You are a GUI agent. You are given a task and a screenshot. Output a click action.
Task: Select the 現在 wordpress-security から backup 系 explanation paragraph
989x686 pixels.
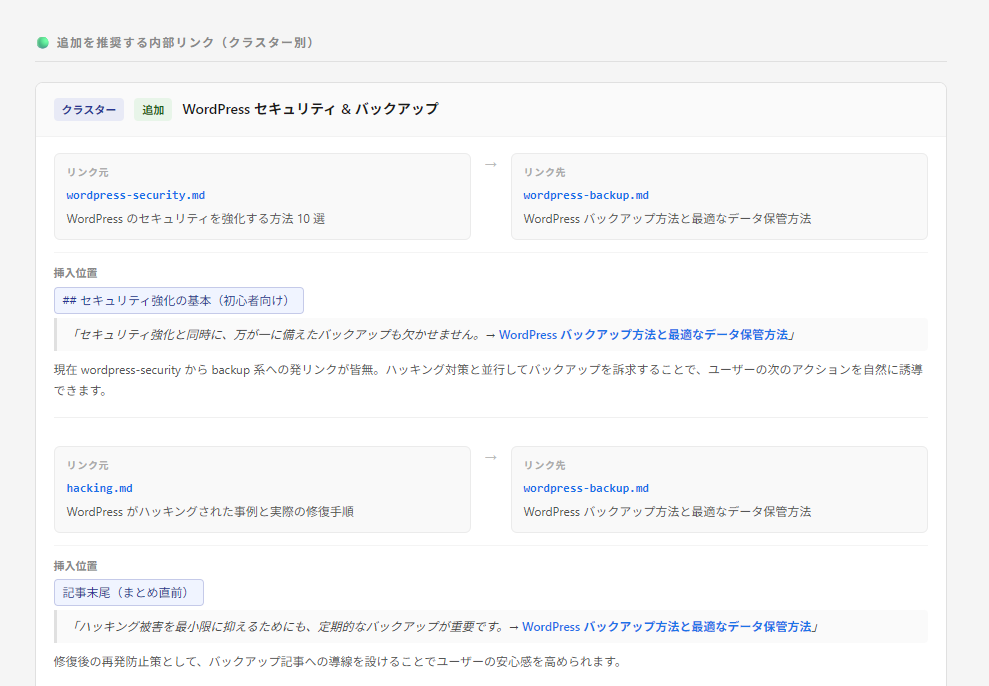tap(488, 380)
